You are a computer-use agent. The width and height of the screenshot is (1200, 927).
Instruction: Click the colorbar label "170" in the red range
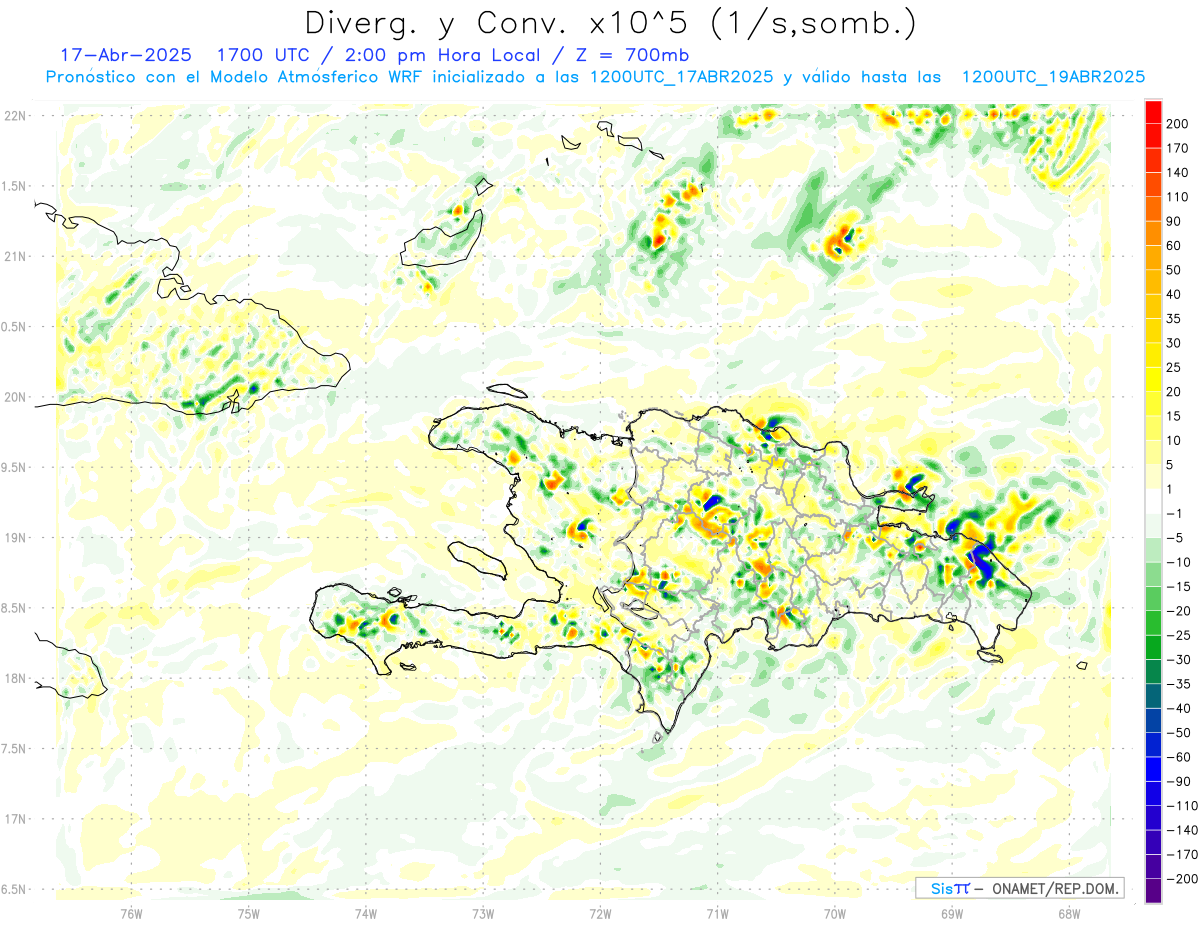click(x=1178, y=147)
